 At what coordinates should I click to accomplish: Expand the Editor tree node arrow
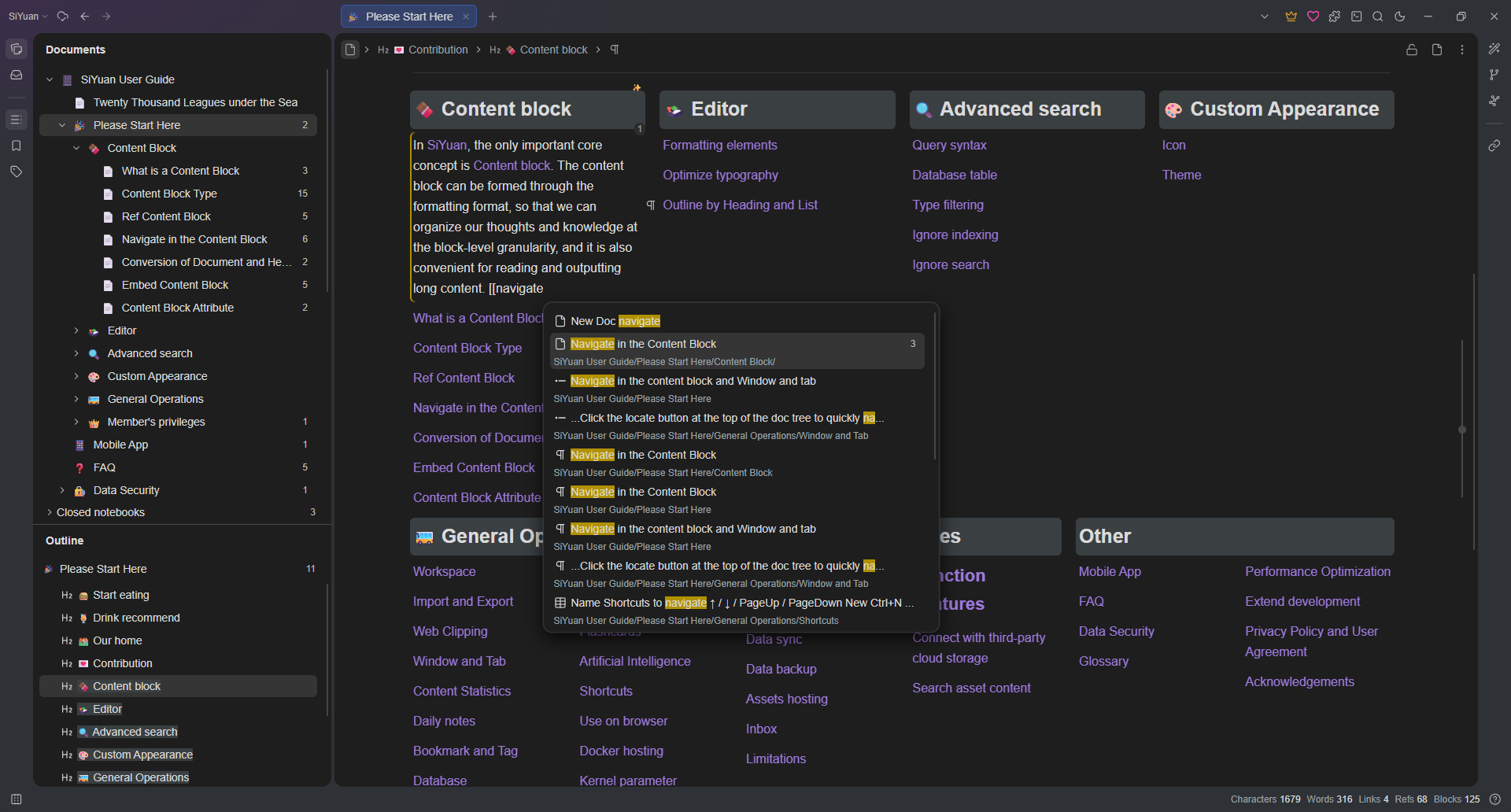tap(76, 330)
